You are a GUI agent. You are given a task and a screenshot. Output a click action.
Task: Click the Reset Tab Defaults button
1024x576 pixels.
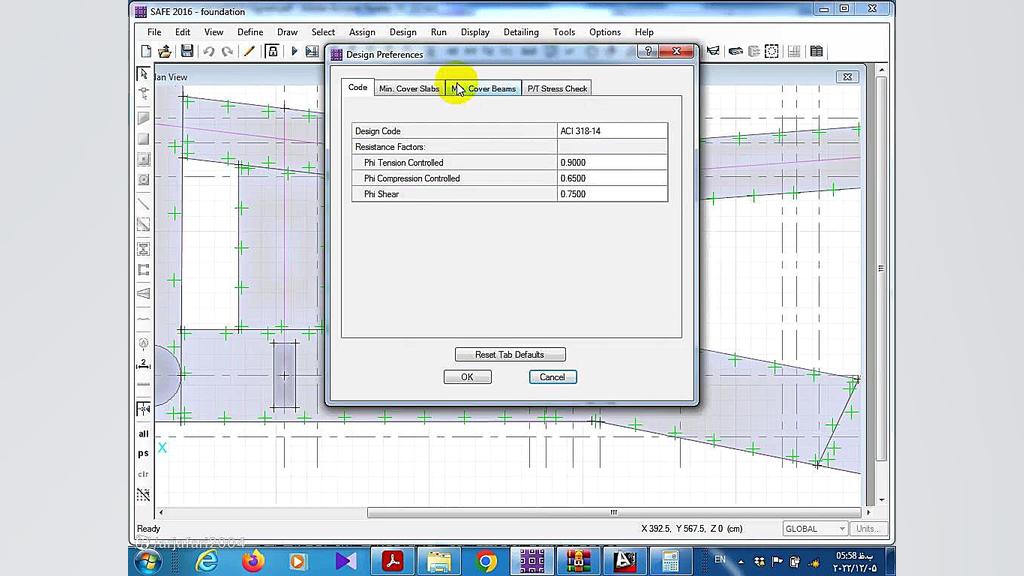click(x=510, y=355)
